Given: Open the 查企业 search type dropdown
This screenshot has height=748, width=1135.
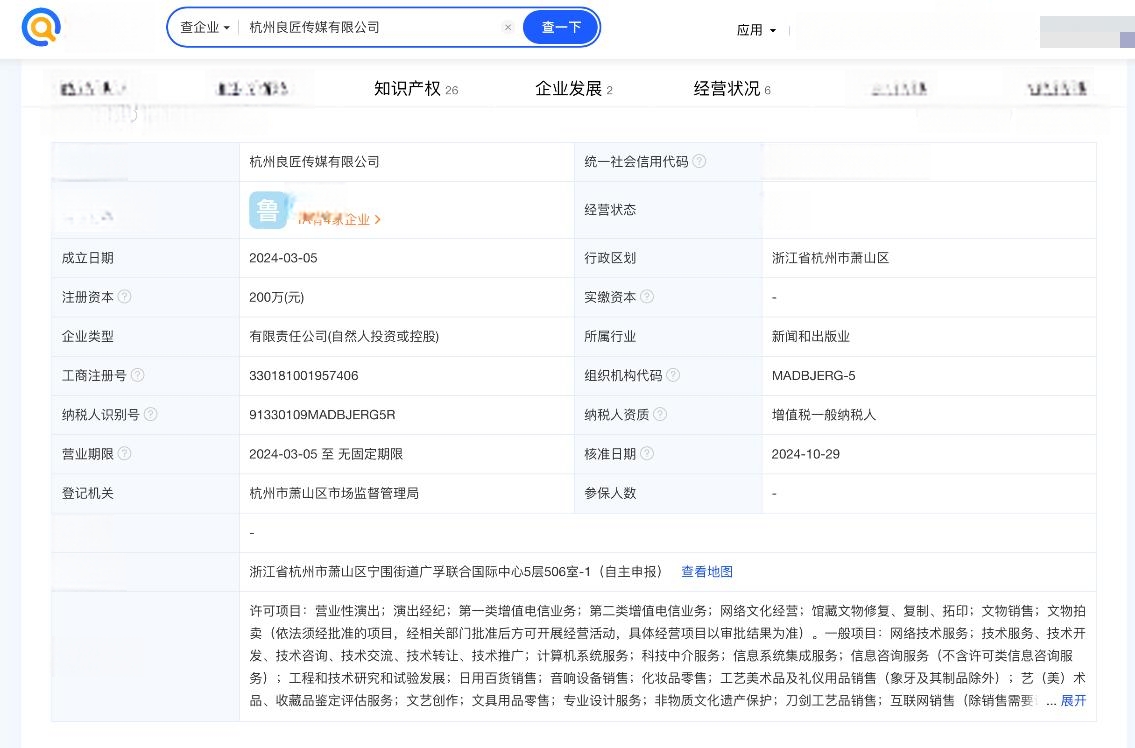Looking at the screenshot, I should [205, 28].
